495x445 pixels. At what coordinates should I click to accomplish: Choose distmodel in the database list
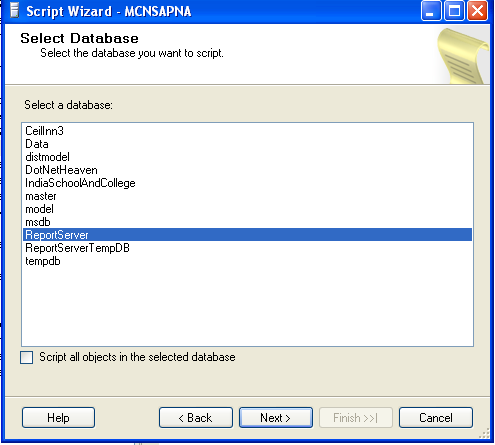[x=247, y=157]
